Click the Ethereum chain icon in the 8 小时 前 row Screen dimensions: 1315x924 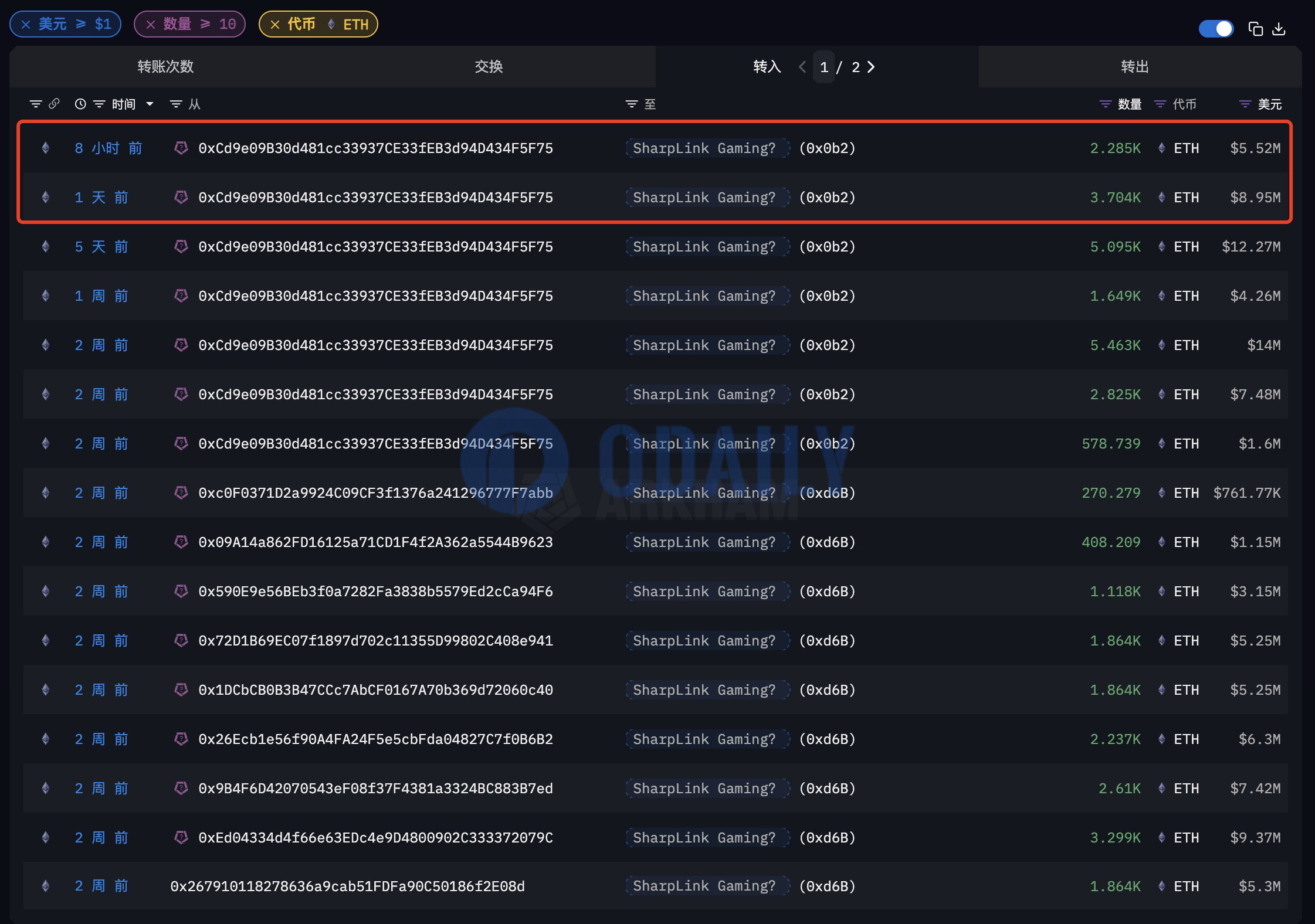point(46,148)
